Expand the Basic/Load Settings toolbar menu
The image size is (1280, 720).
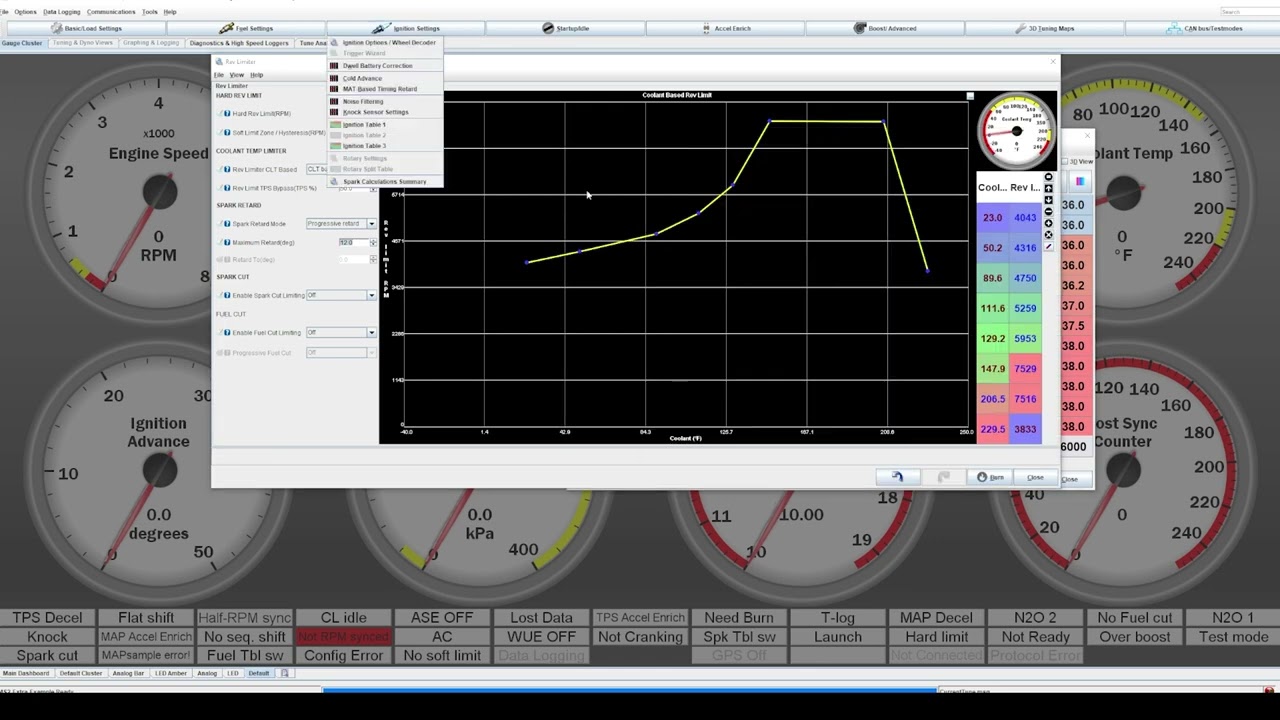coord(85,28)
